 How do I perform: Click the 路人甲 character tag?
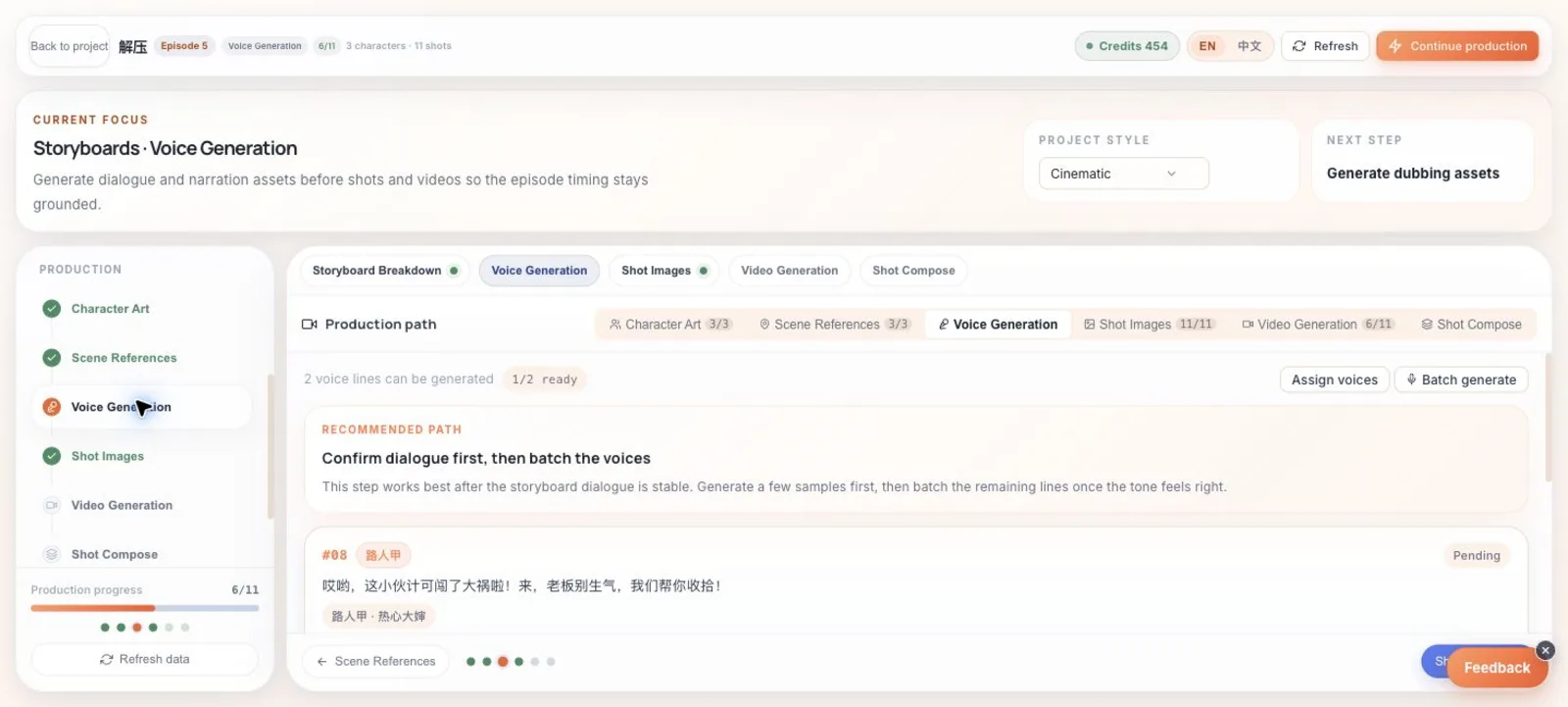coord(383,555)
